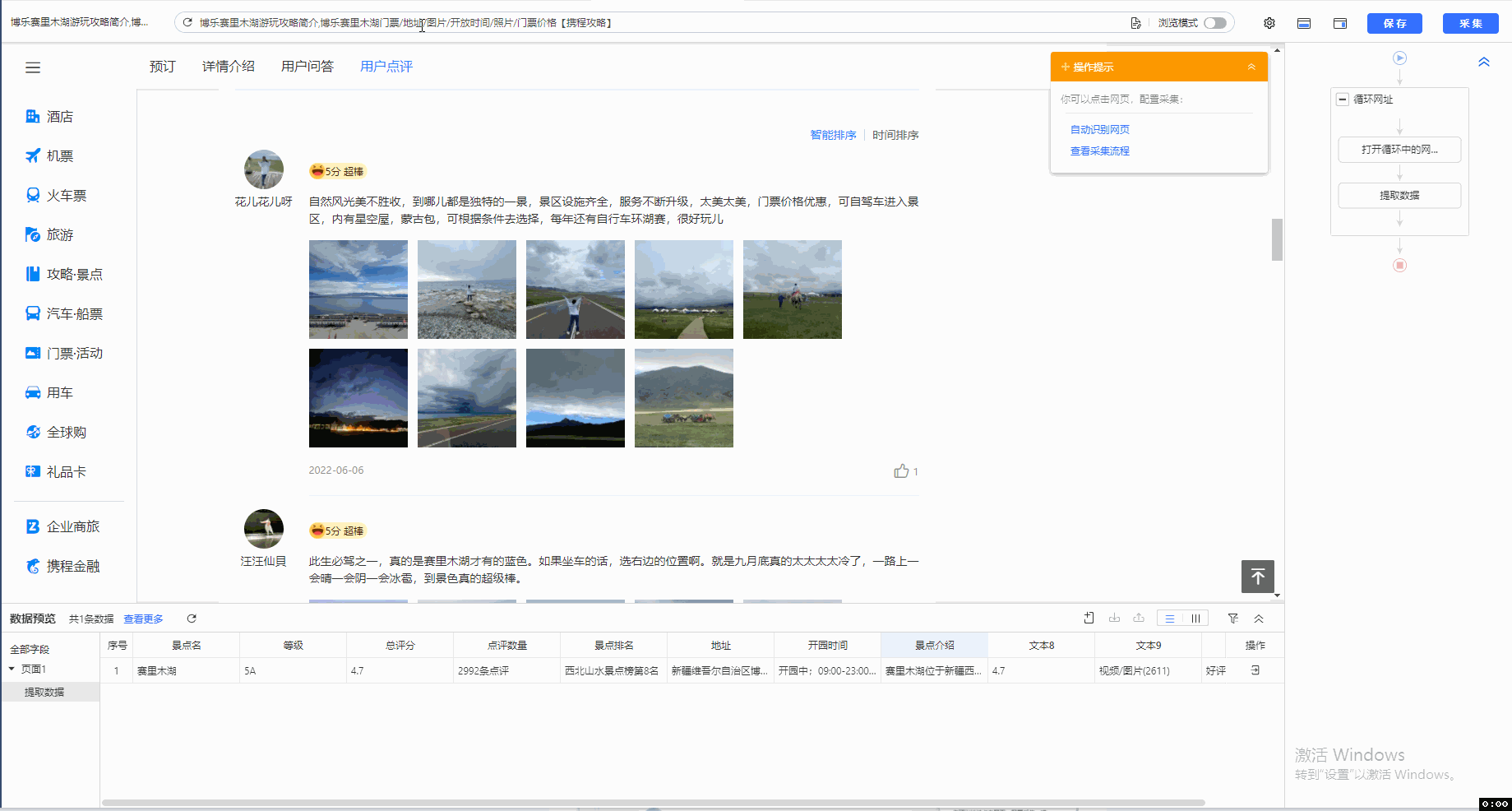Reload the page with the refresh icon

[x=187, y=23]
